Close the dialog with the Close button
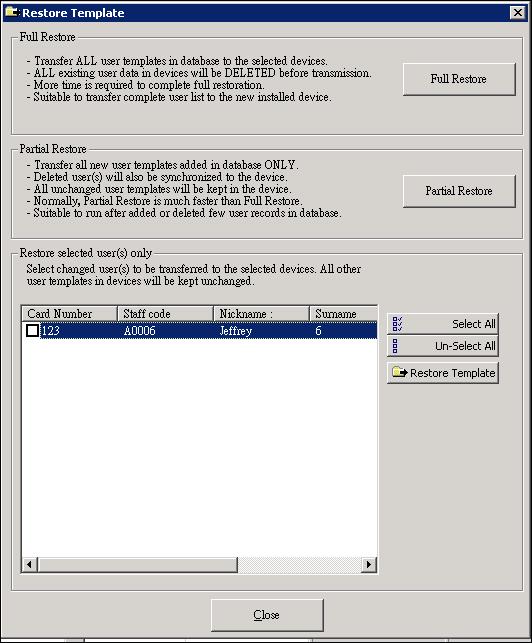Screen dimensions: 532x643 tap(267, 615)
